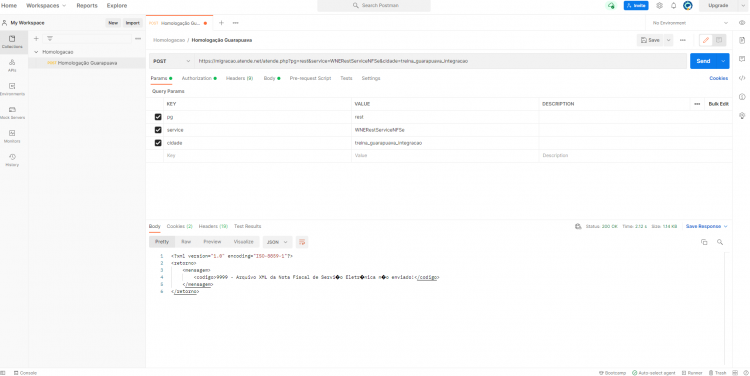Switch to response Headers (19) tab
The height and width of the screenshot is (376, 750).
[213, 226]
